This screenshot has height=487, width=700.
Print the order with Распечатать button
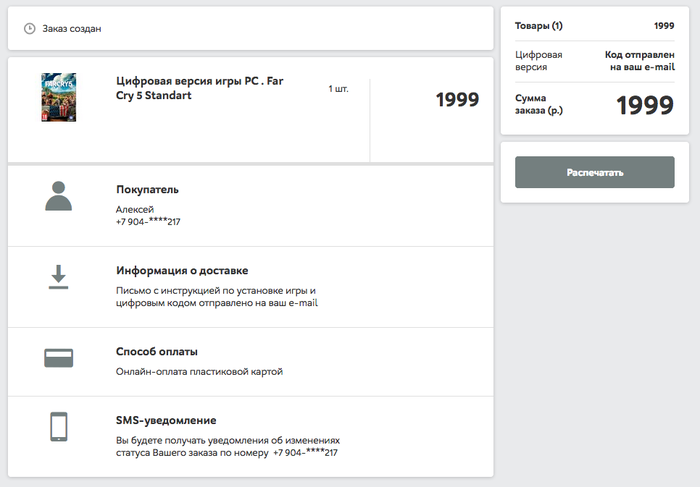coord(595,172)
